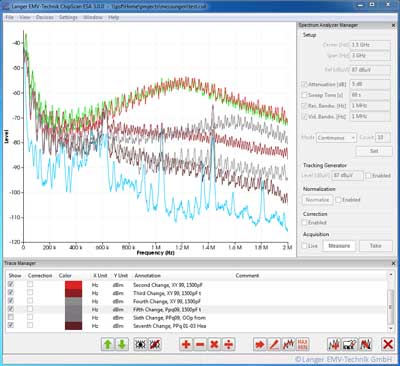This screenshot has width=400, height=366.
Task: Open the Help menu
Action: [x=114, y=17]
